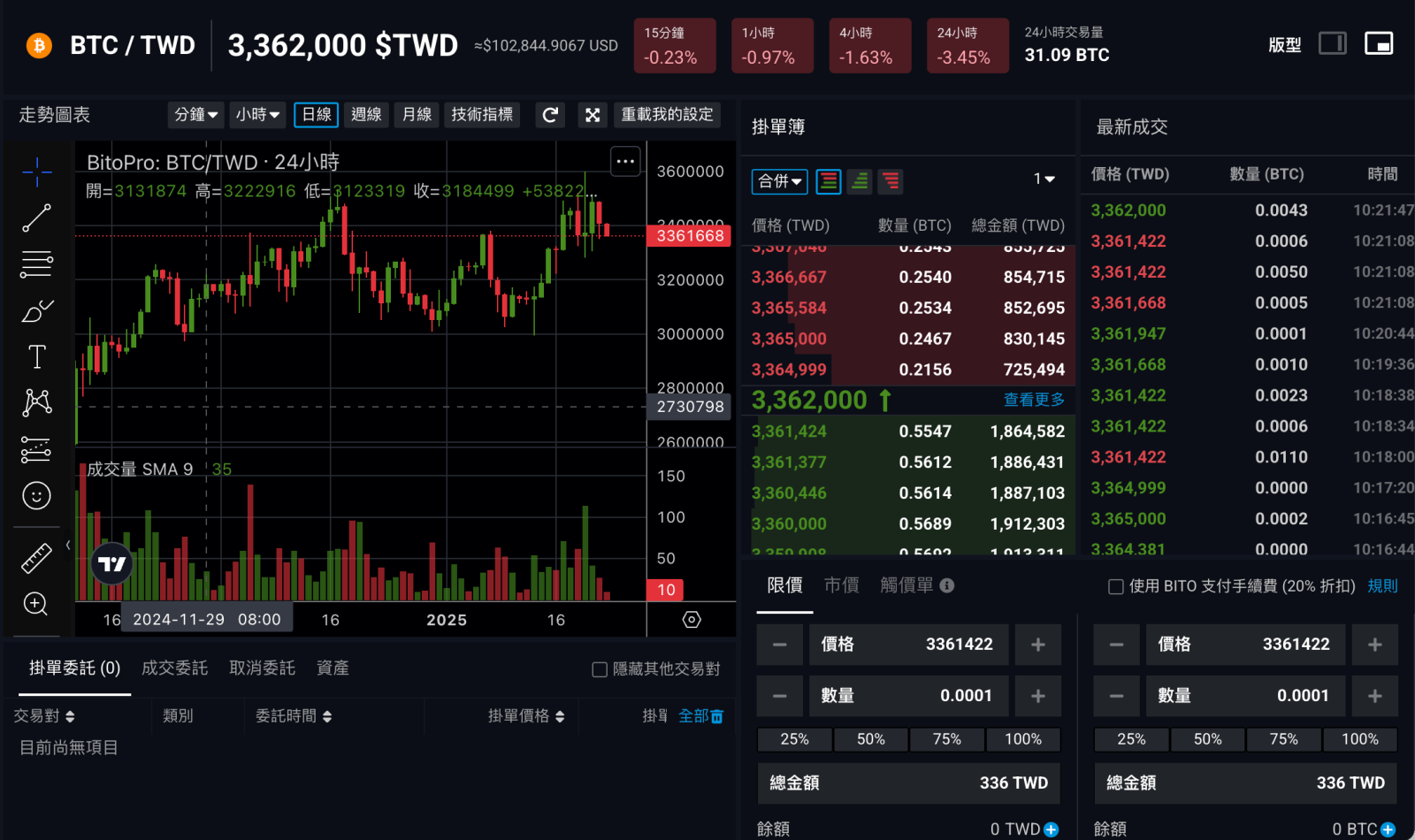The width and height of the screenshot is (1415, 840).
Task: Select the trend line drawing tool
Action: [36, 218]
